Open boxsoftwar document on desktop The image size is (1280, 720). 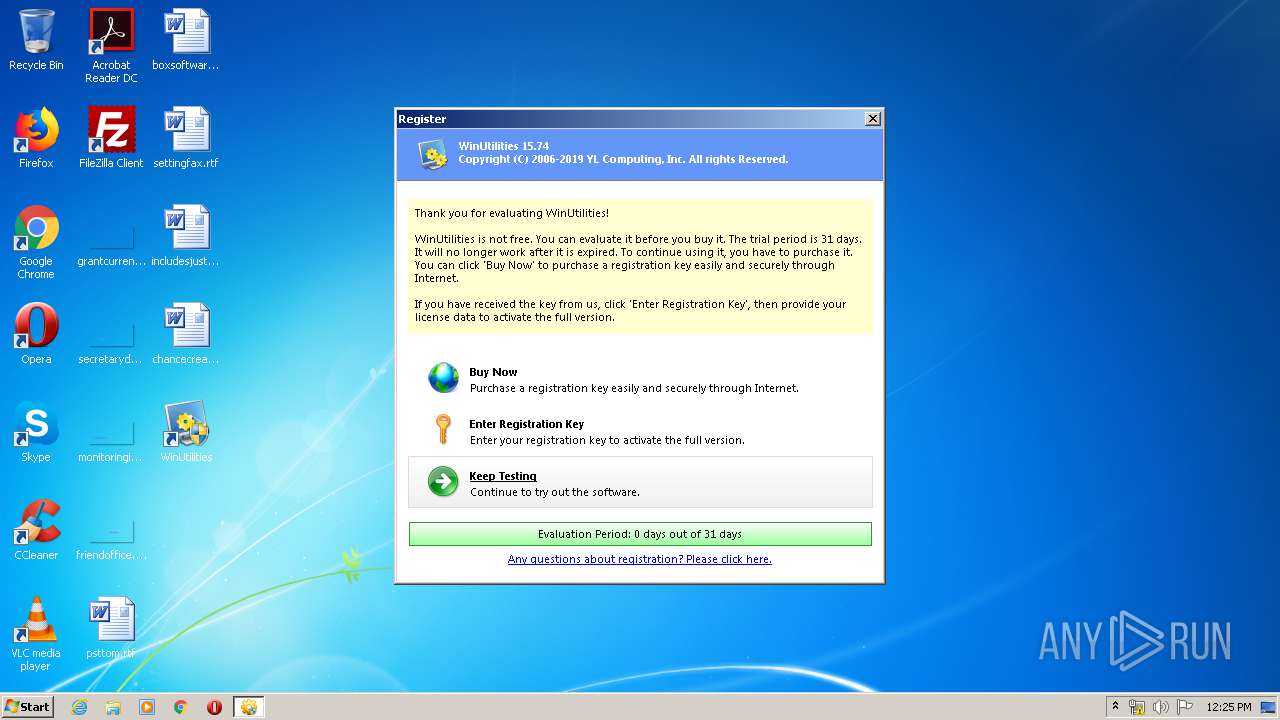(x=186, y=41)
